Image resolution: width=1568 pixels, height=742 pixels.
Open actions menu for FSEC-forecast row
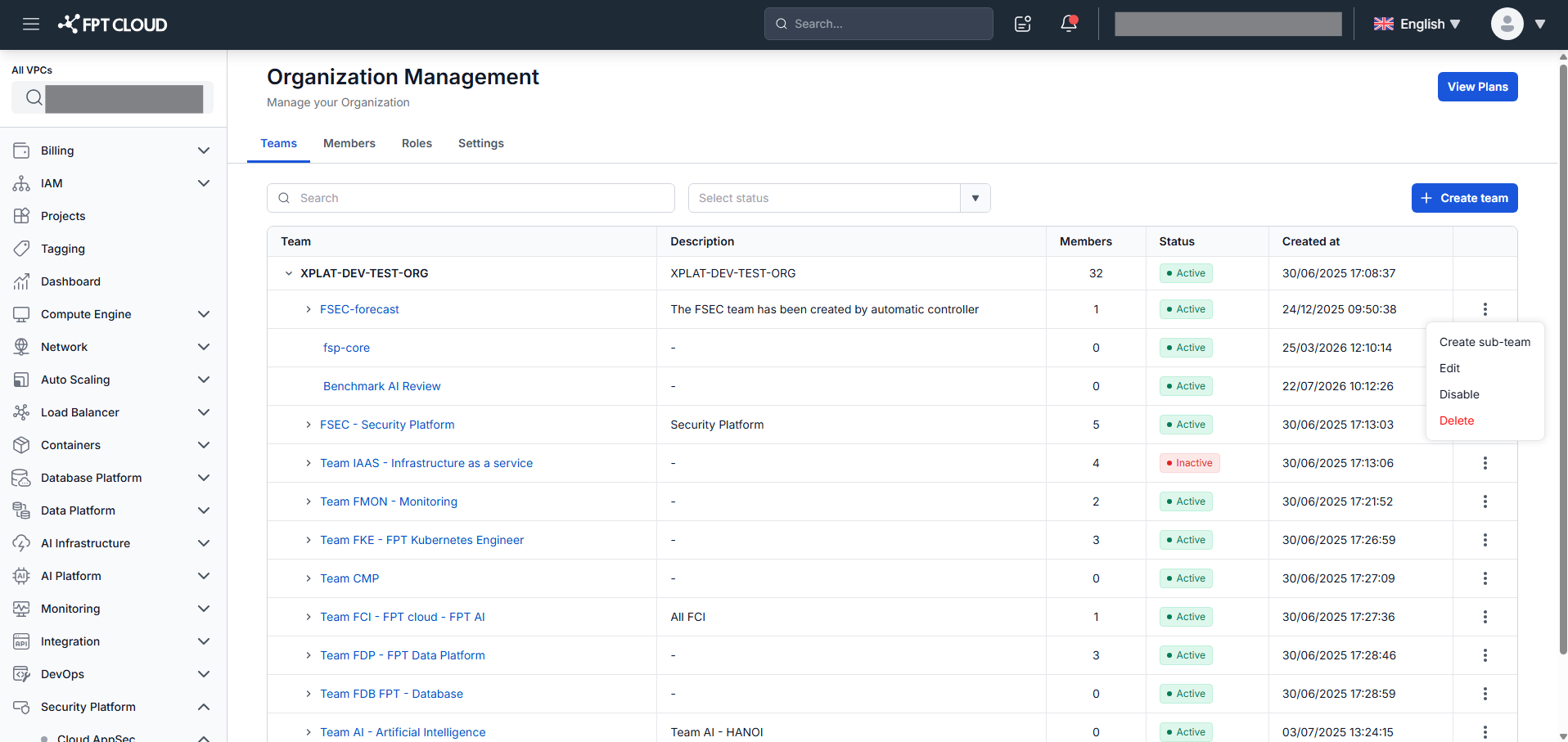pyautogui.click(x=1485, y=309)
